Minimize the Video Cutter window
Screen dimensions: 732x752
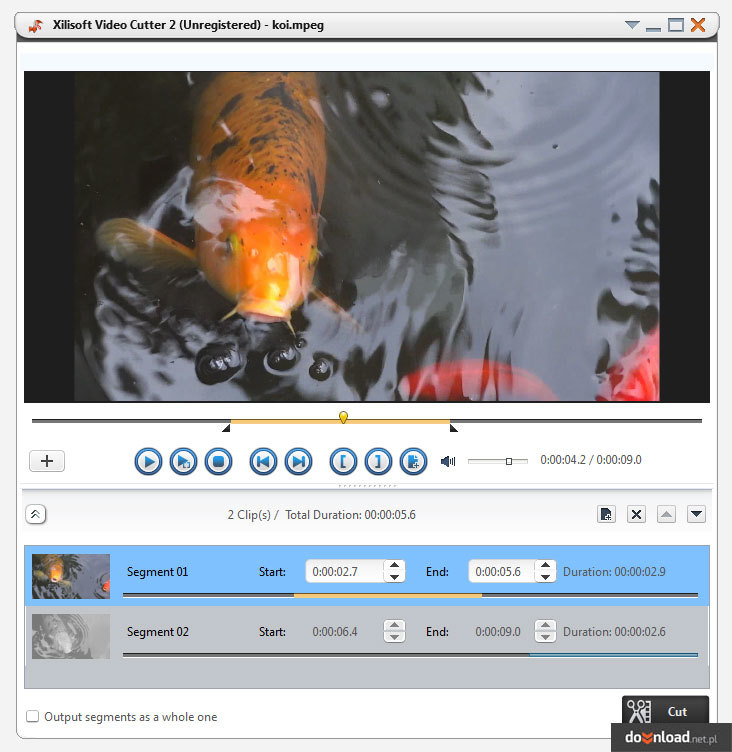653,28
